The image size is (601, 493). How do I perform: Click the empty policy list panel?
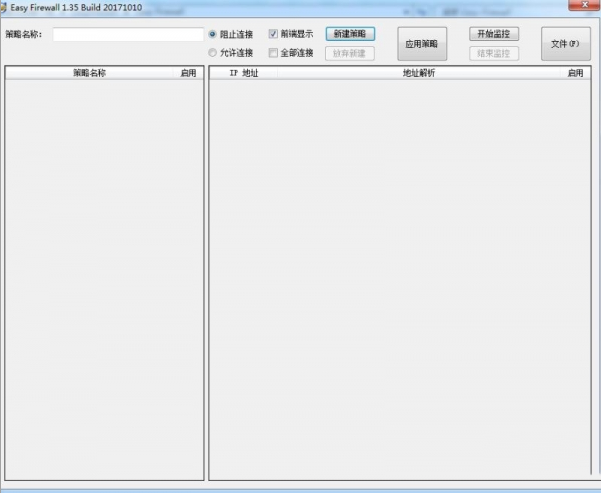(x=104, y=280)
